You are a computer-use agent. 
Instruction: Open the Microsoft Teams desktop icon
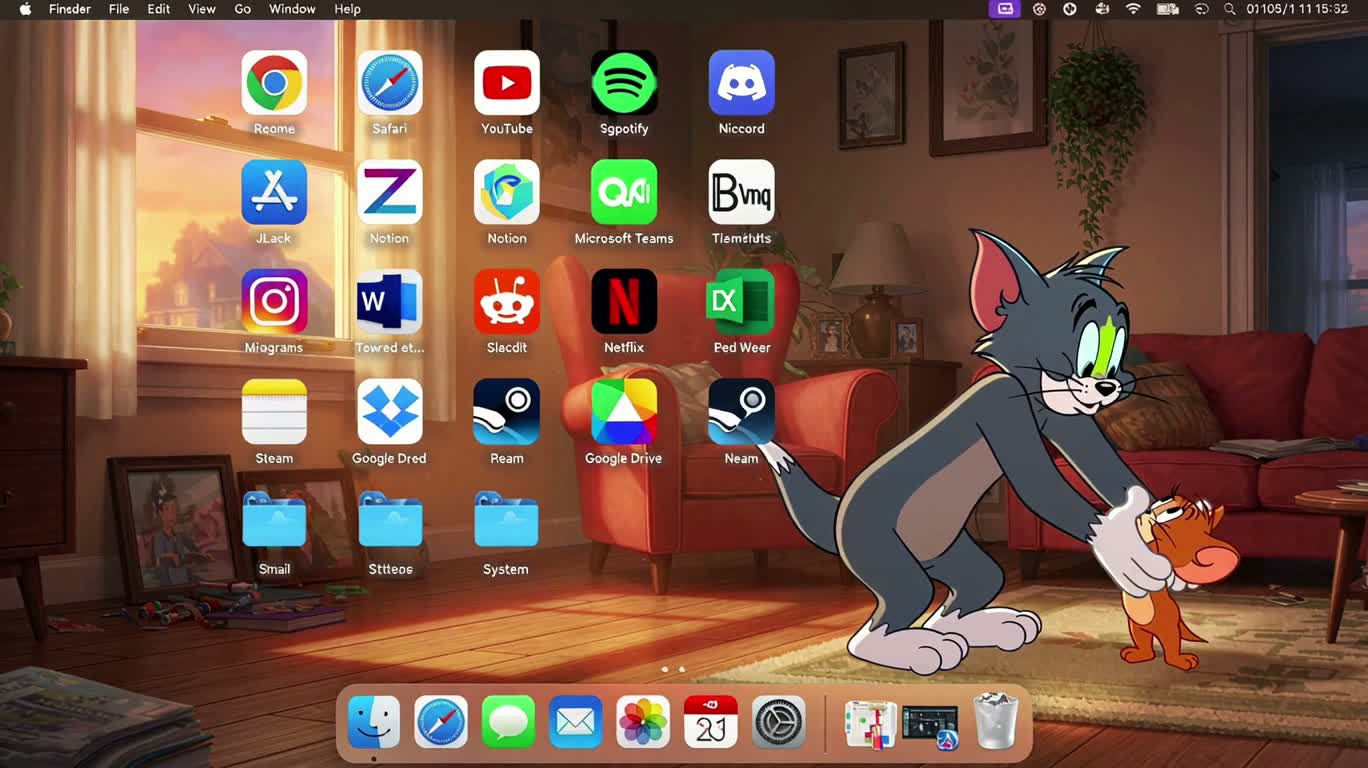tap(624, 192)
